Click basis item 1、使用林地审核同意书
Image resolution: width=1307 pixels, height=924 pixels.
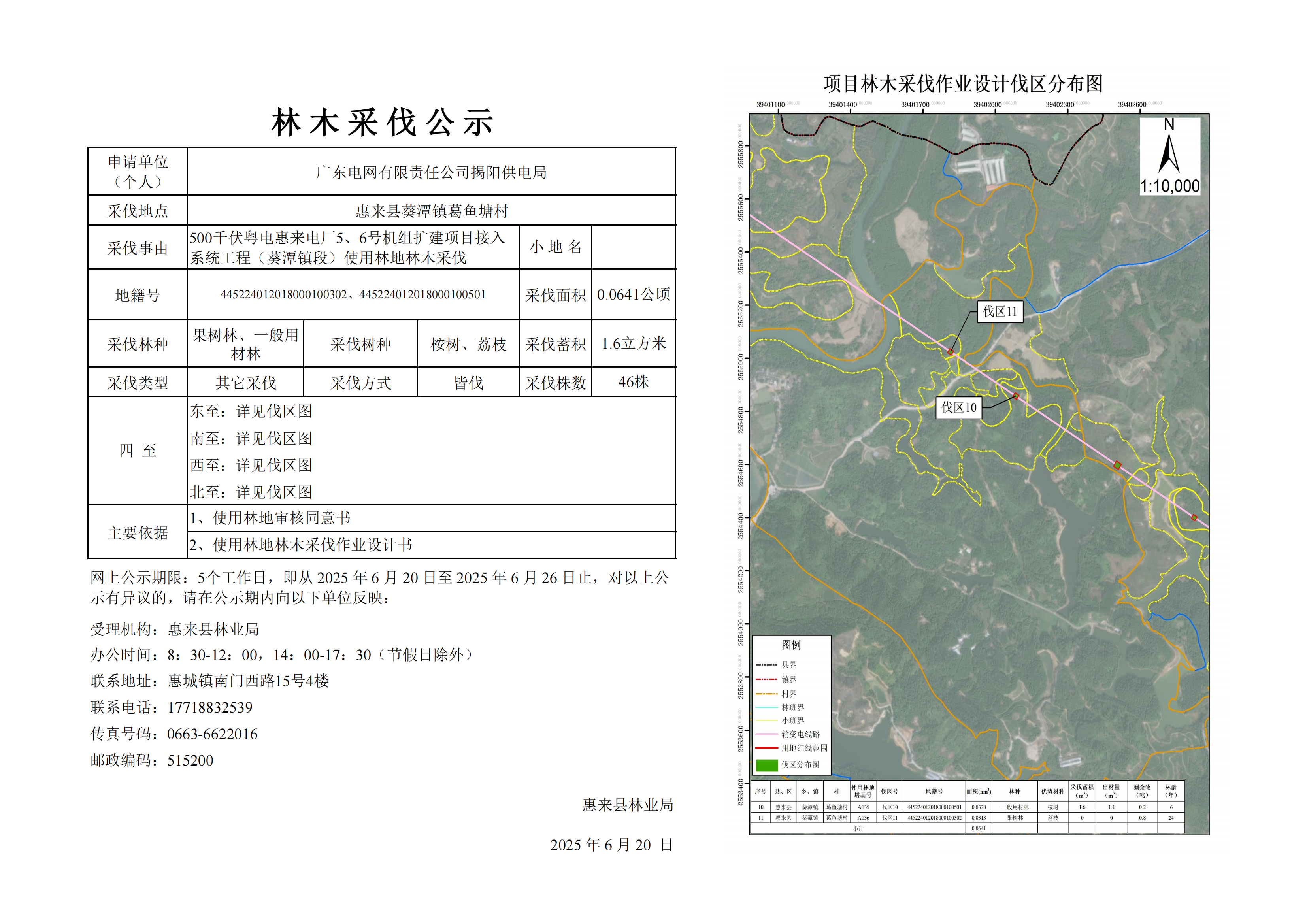[270, 518]
